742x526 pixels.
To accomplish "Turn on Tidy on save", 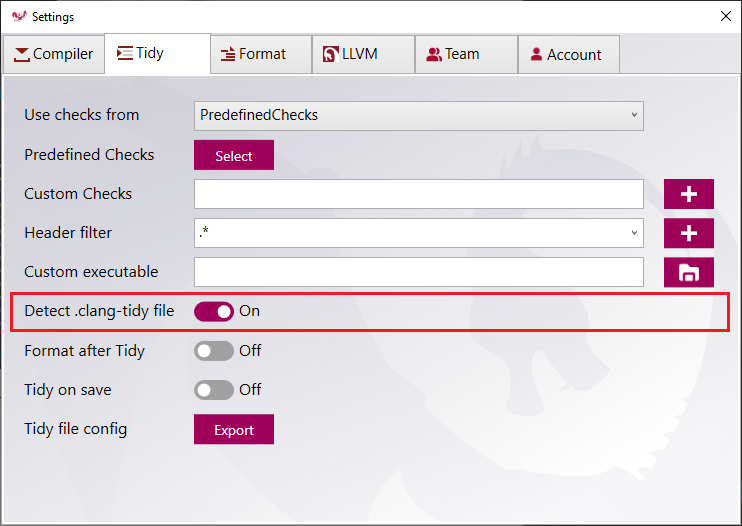I will [x=214, y=390].
